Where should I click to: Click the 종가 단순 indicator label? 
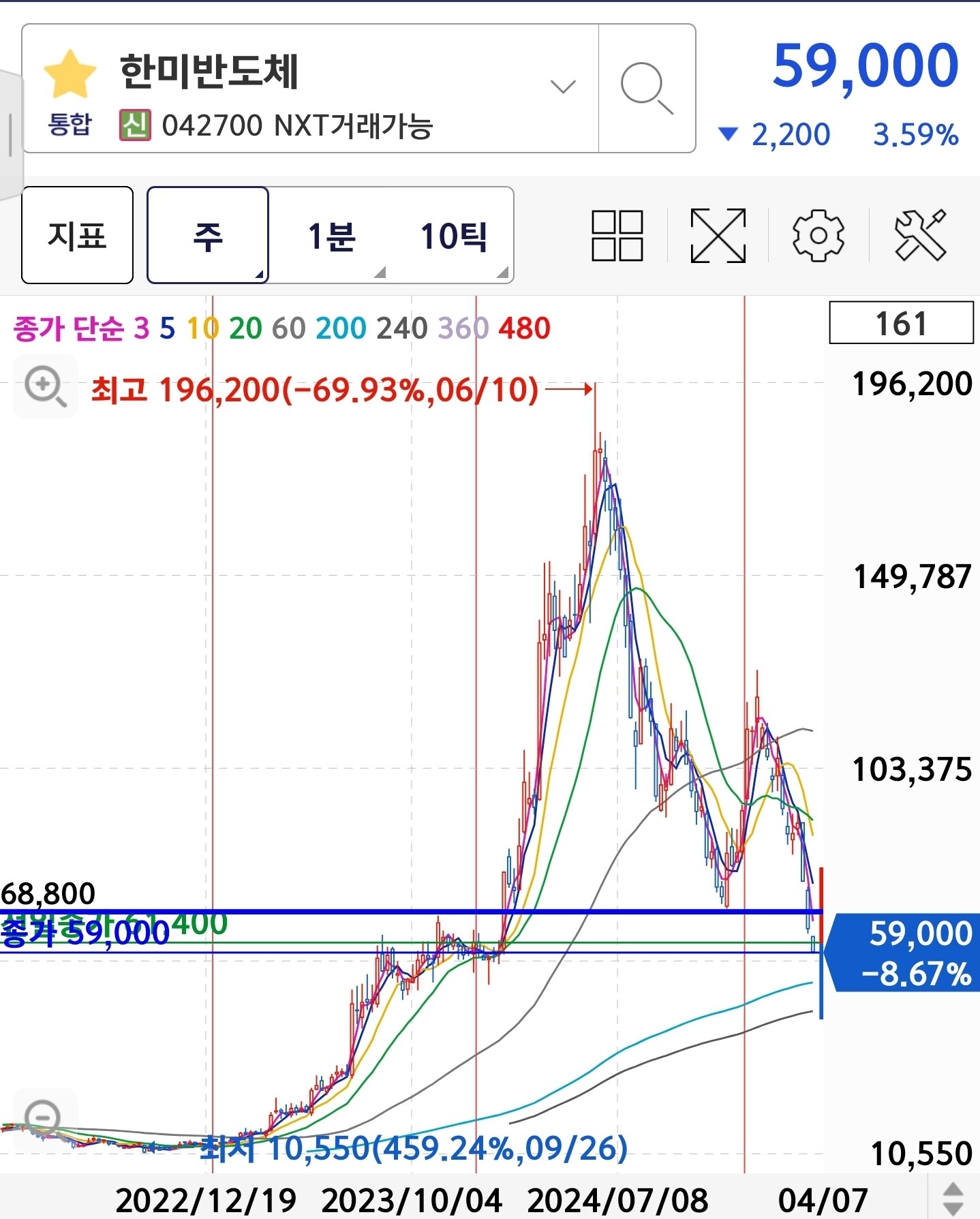68,328
